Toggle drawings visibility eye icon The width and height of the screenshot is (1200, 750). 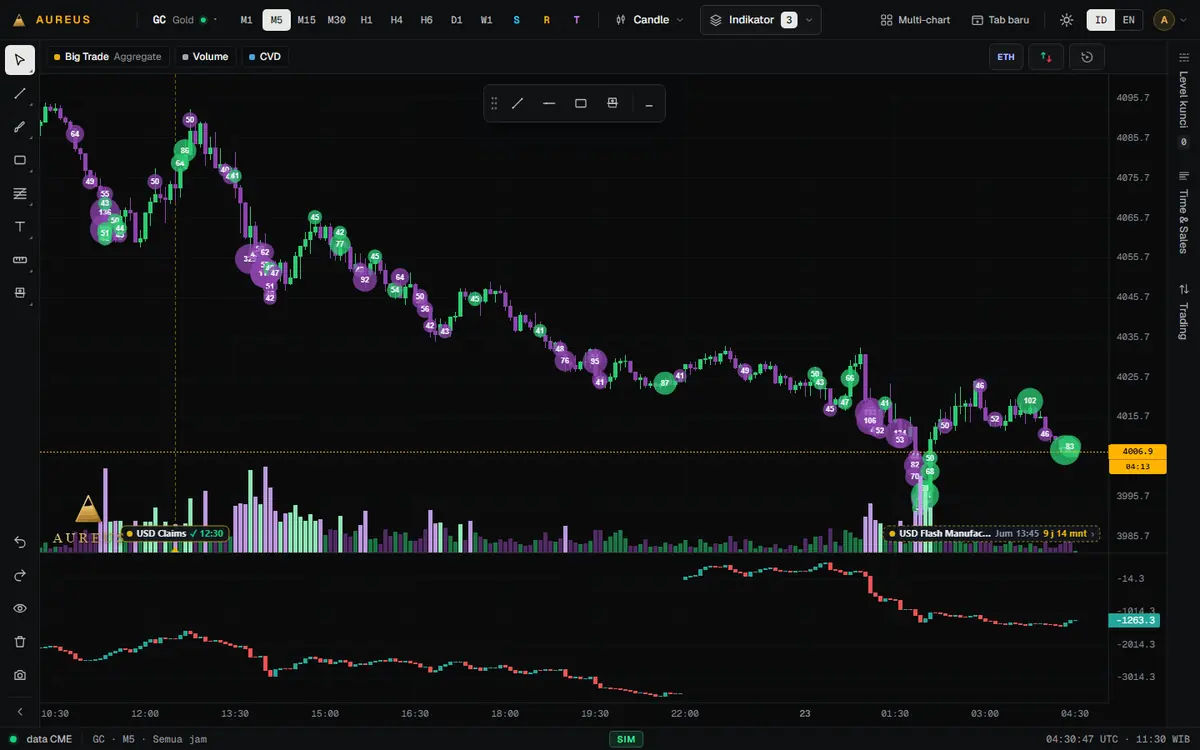click(20, 608)
